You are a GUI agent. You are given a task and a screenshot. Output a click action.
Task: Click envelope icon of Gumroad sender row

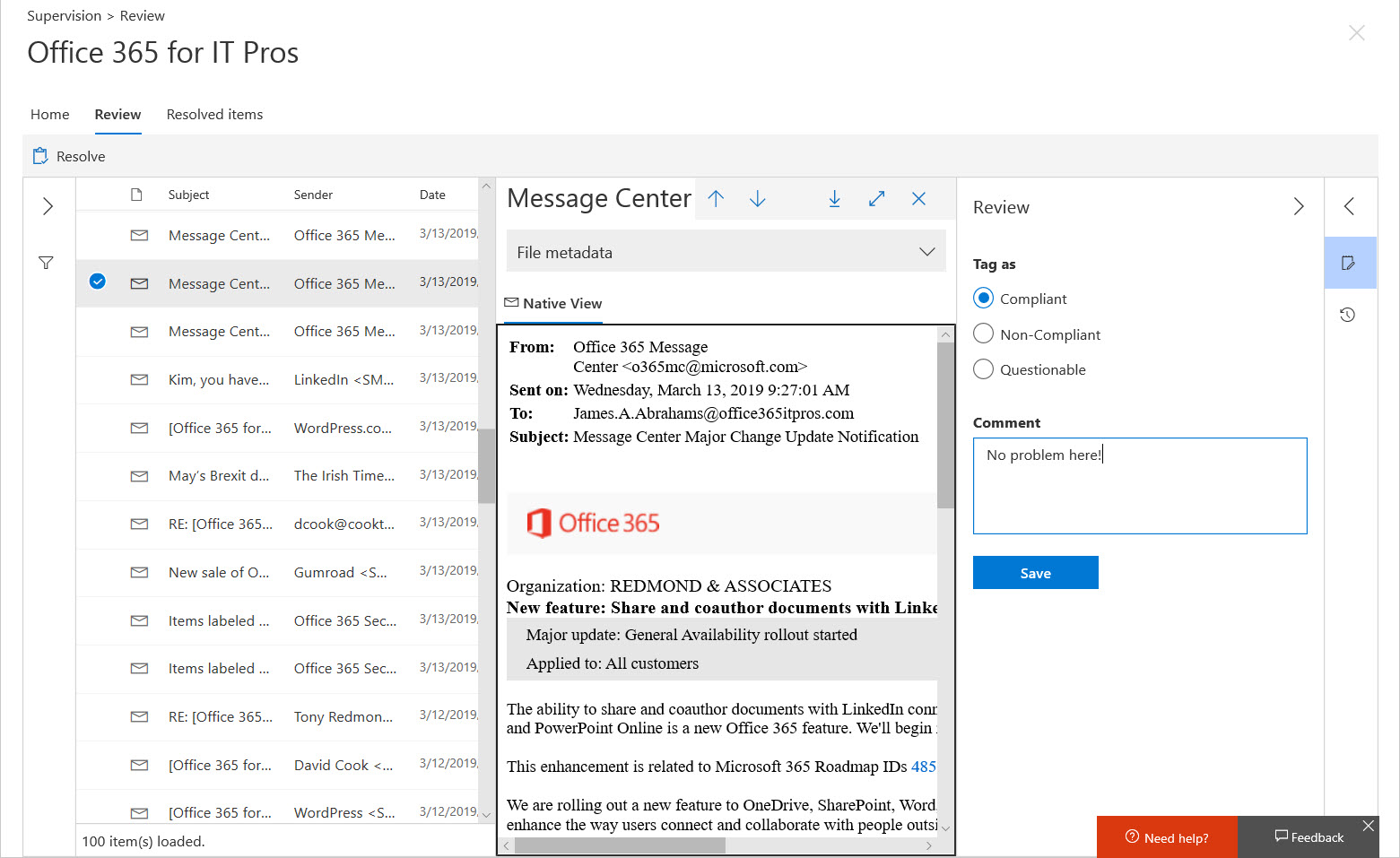(139, 572)
